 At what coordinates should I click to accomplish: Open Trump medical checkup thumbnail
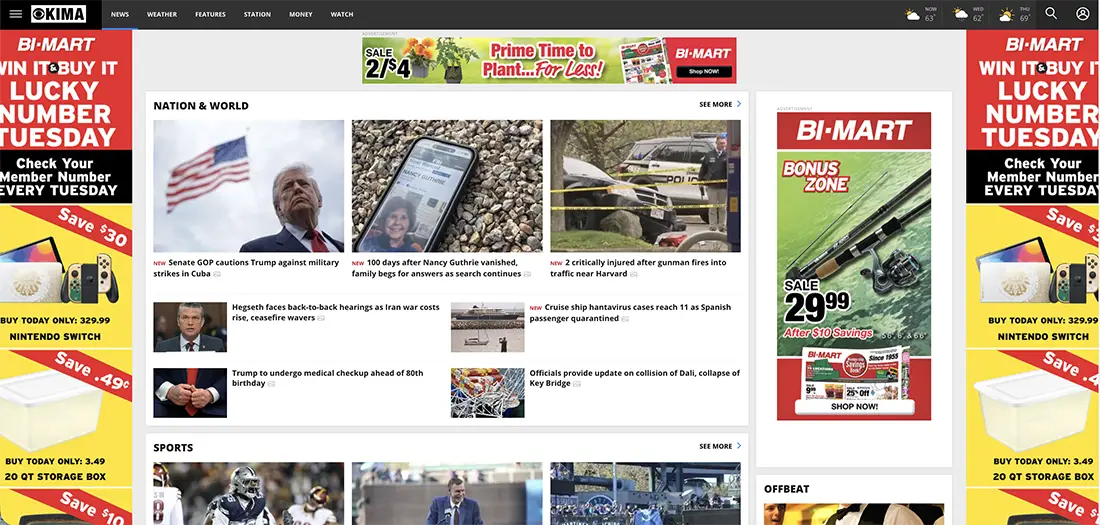[190, 393]
